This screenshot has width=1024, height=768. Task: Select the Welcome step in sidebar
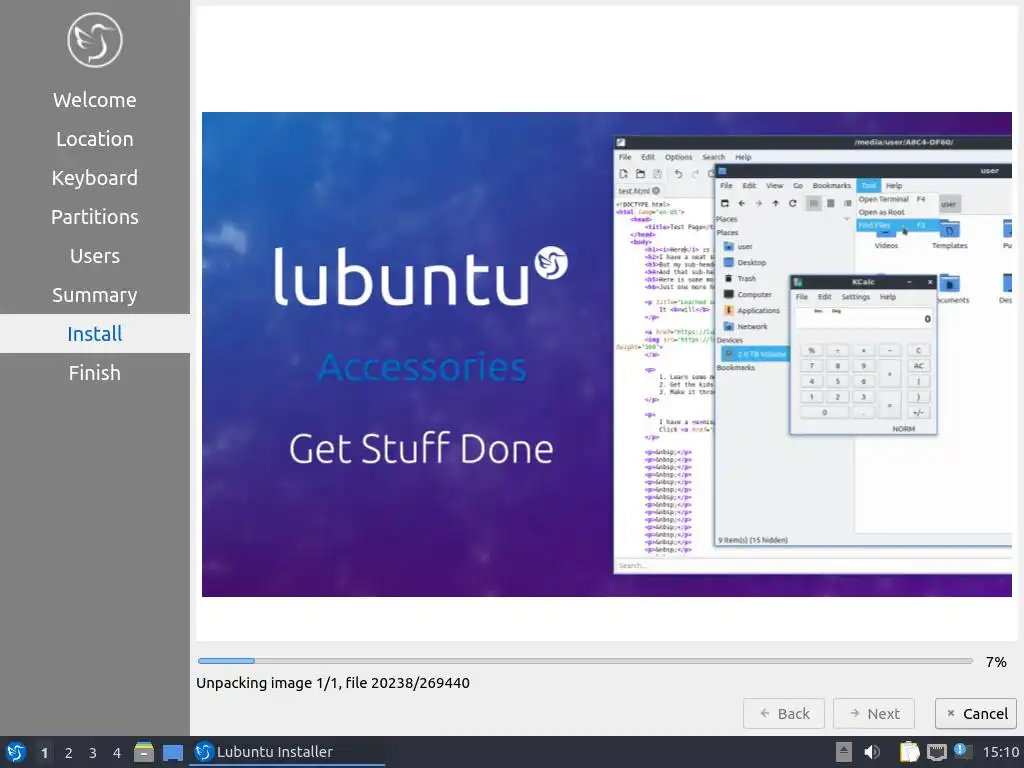(x=95, y=100)
